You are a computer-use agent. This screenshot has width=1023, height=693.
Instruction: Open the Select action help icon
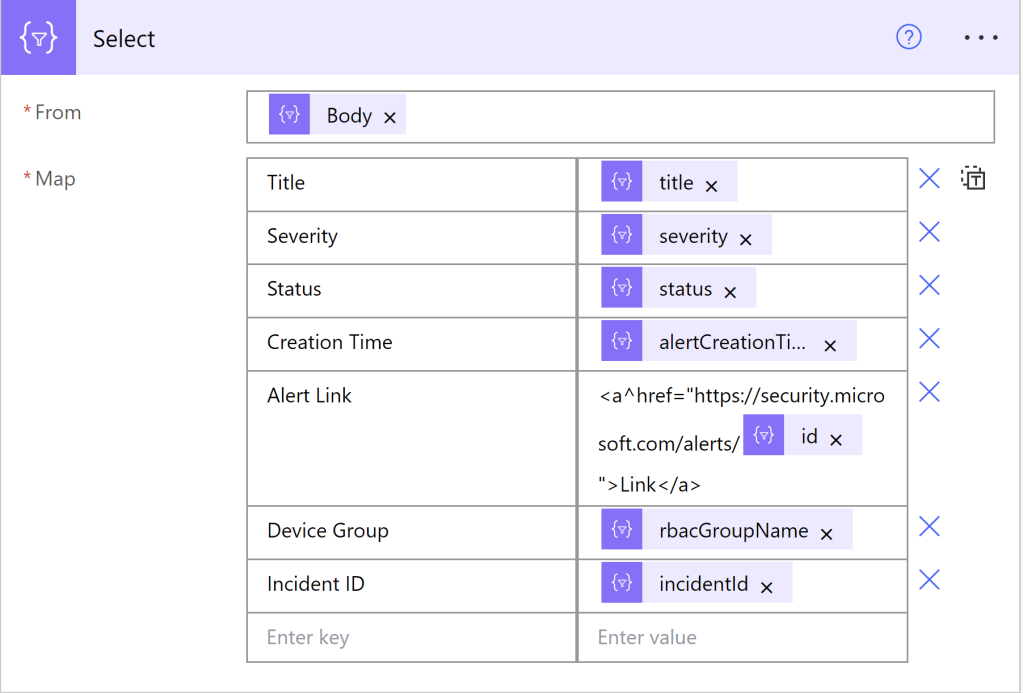click(908, 38)
